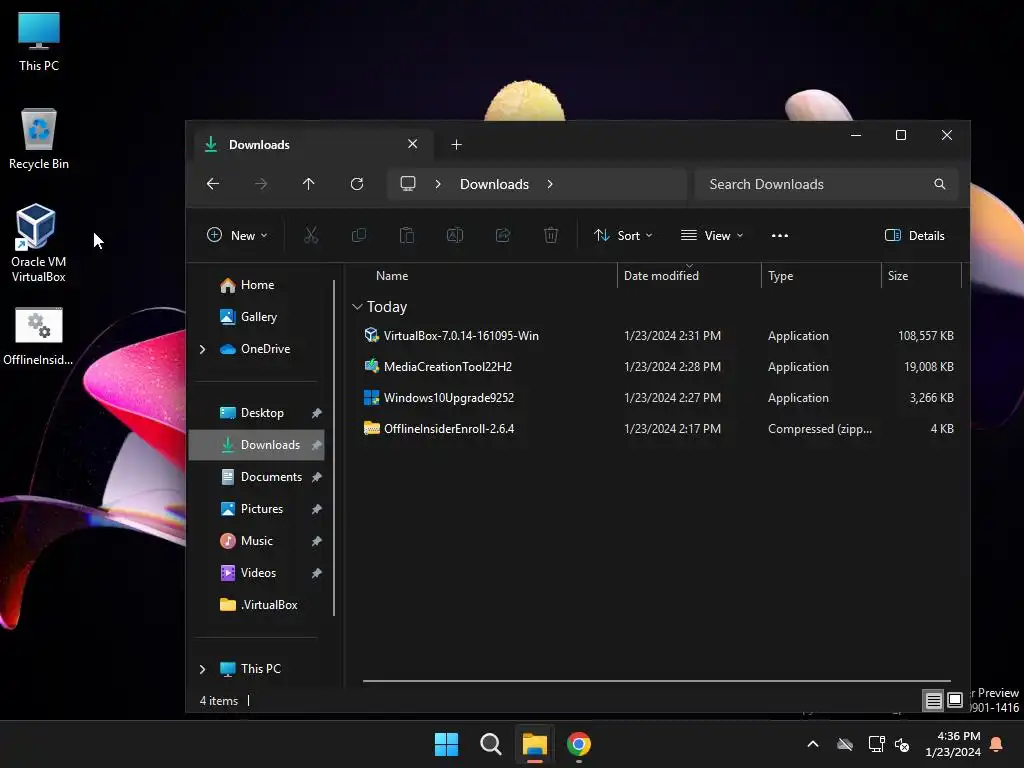Select MediaCreationTool22H2 file

[x=656, y=367]
